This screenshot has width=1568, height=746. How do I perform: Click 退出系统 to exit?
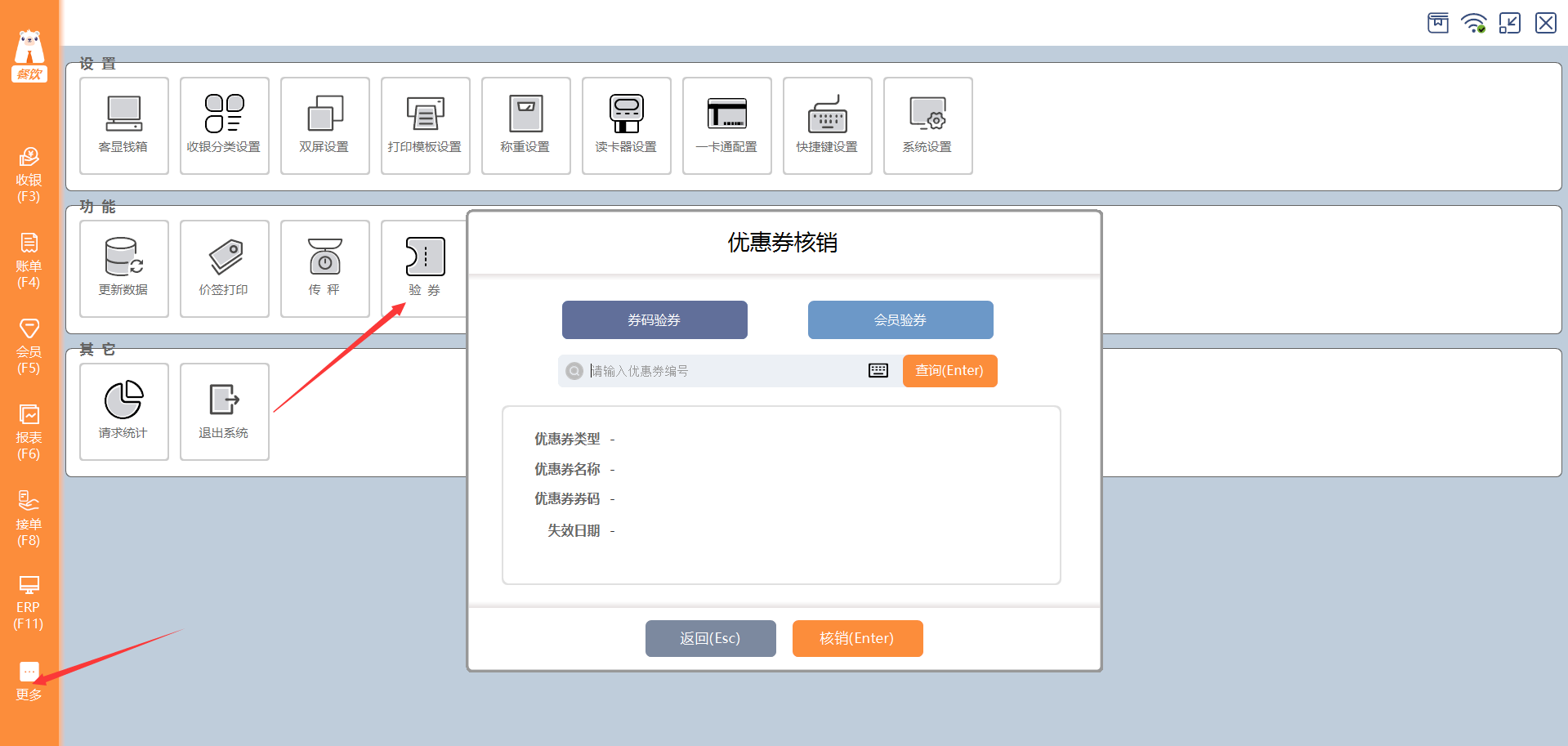pyautogui.click(x=225, y=412)
